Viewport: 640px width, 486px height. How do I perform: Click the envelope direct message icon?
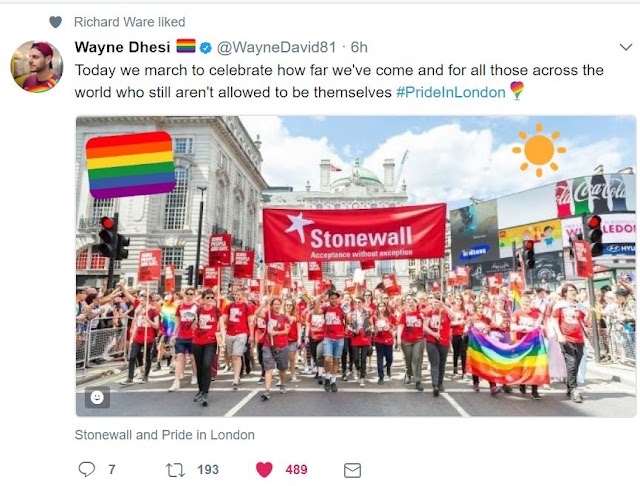(352, 470)
